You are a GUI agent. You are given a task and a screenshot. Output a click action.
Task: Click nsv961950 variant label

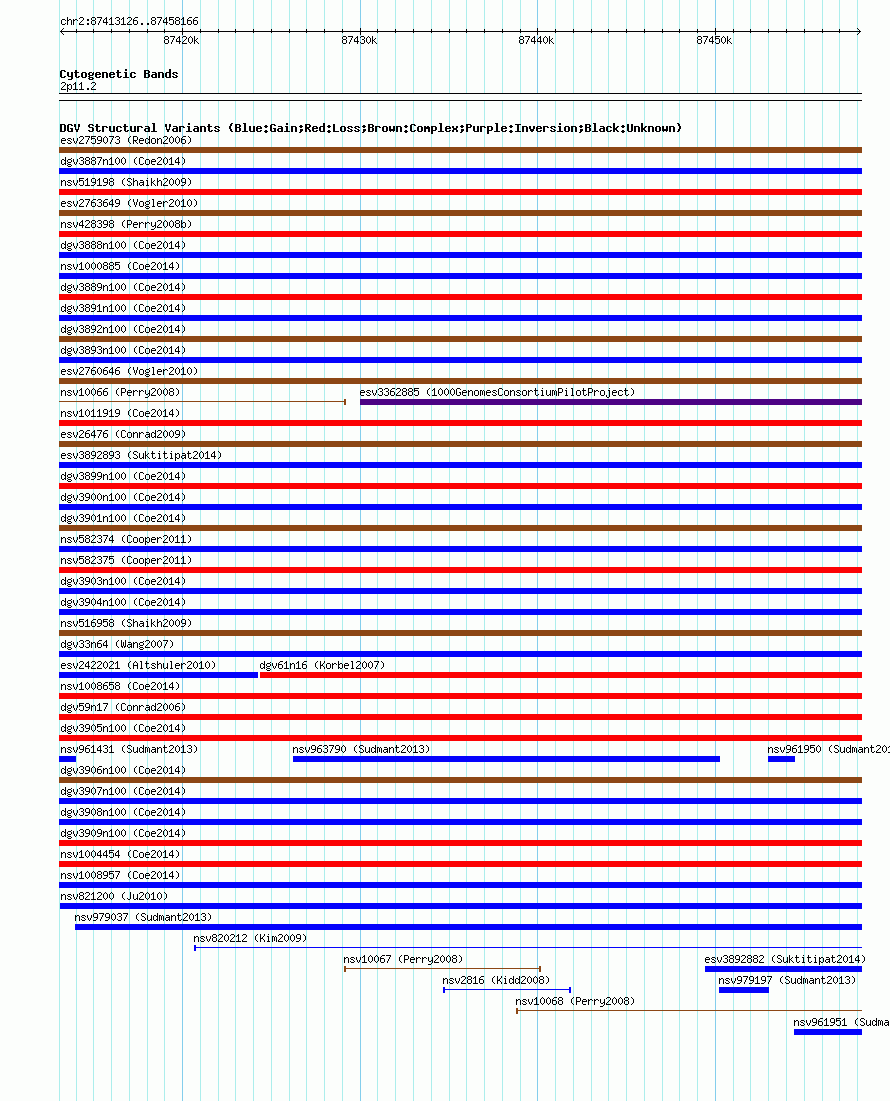tap(828, 751)
